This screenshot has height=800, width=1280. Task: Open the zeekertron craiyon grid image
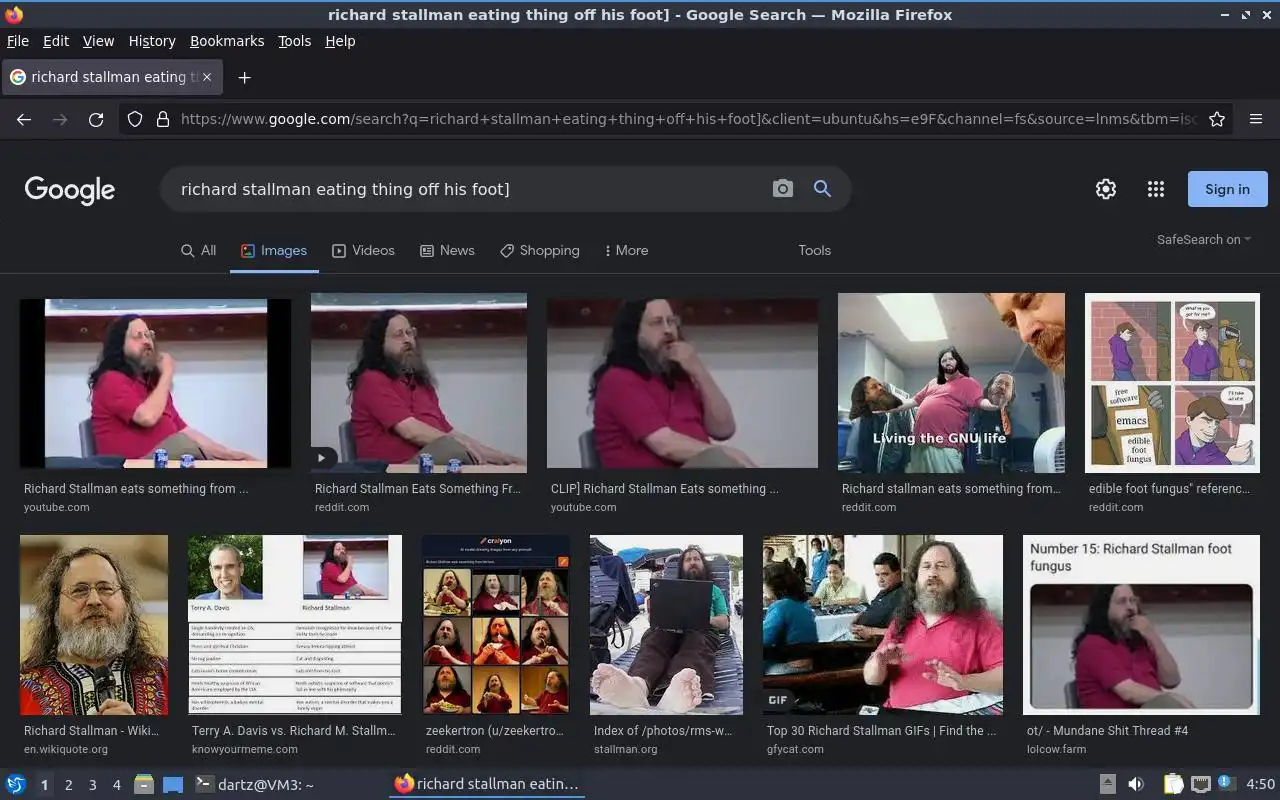pos(496,625)
